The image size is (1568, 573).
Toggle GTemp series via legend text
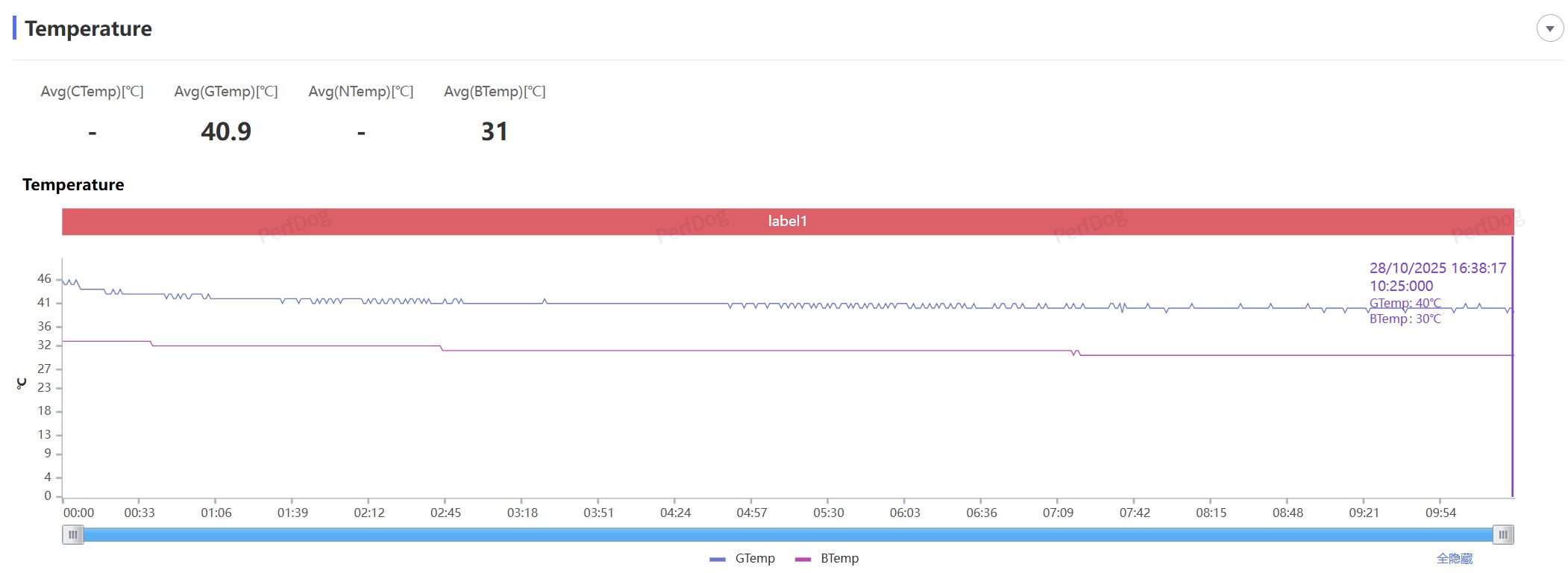[x=754, y=558]
